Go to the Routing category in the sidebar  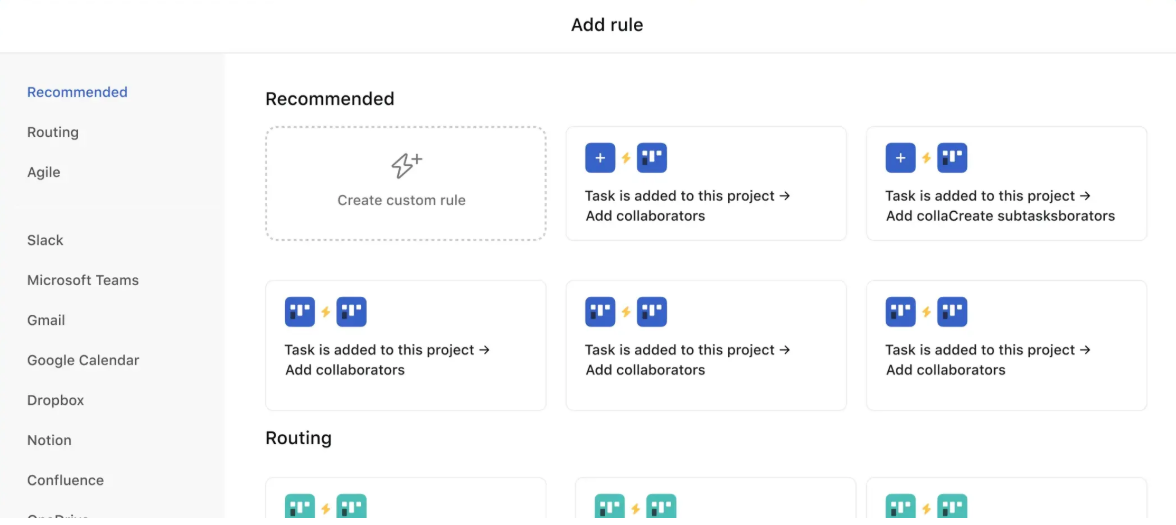(52, 132)
